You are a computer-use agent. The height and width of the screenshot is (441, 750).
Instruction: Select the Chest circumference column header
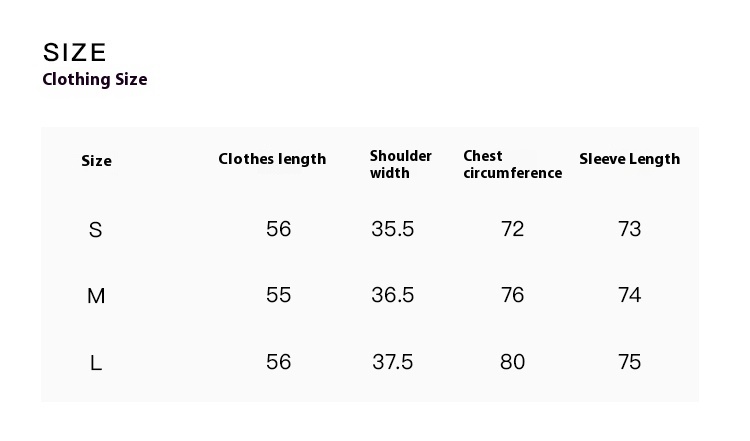513,164
